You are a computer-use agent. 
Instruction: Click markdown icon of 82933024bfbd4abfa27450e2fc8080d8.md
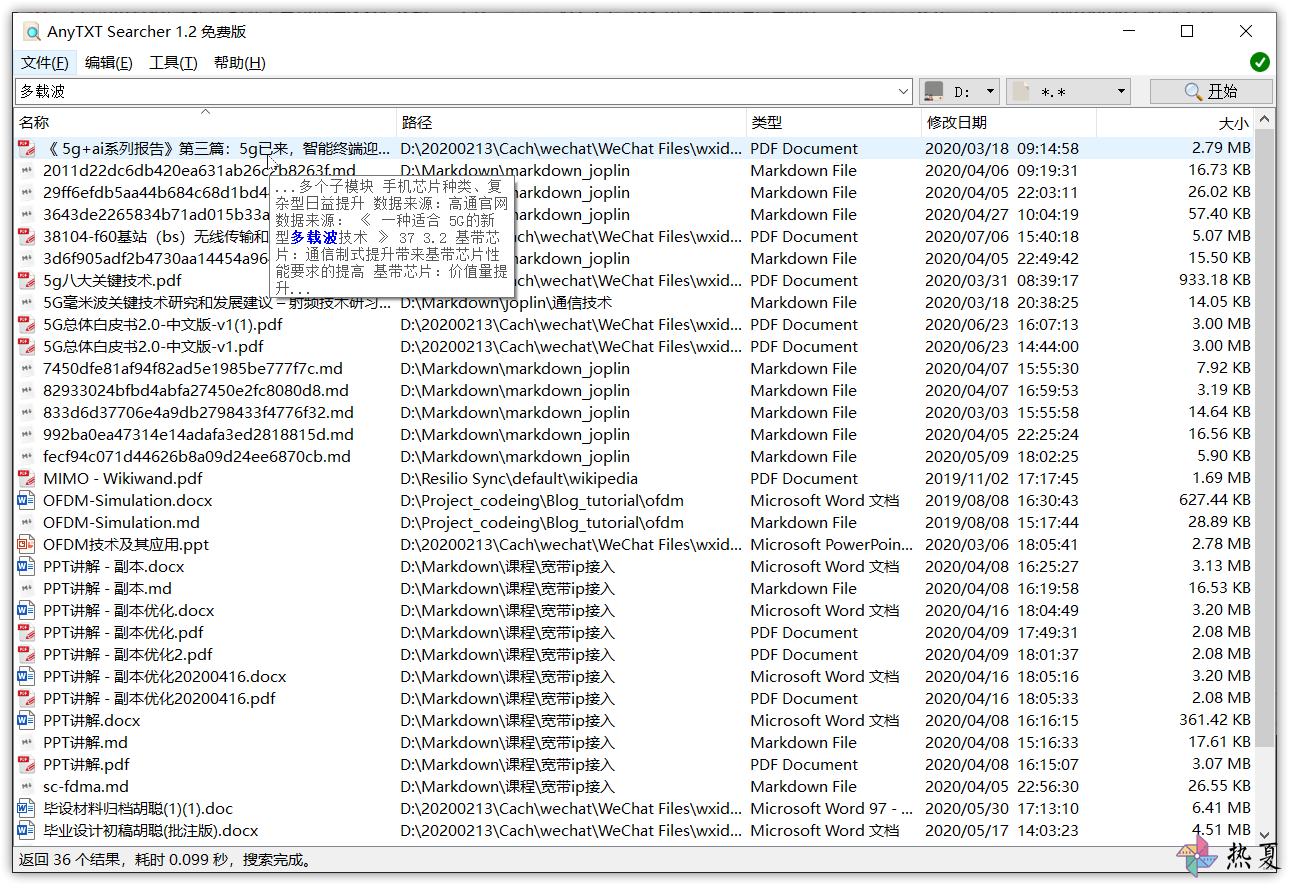tap(27, 391)
